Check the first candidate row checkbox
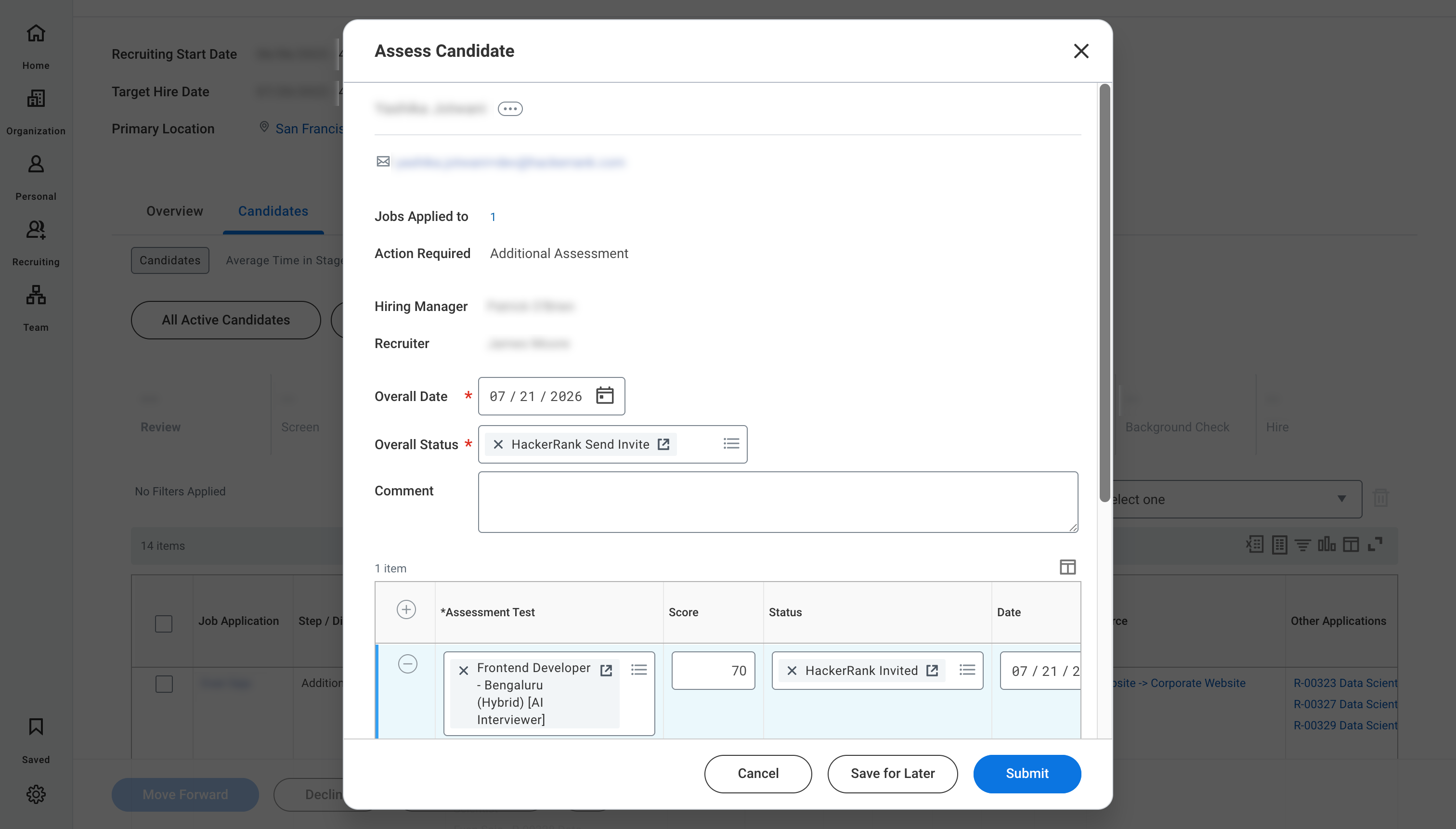This screenshot has width=1456, height=829. click(164, 684)
